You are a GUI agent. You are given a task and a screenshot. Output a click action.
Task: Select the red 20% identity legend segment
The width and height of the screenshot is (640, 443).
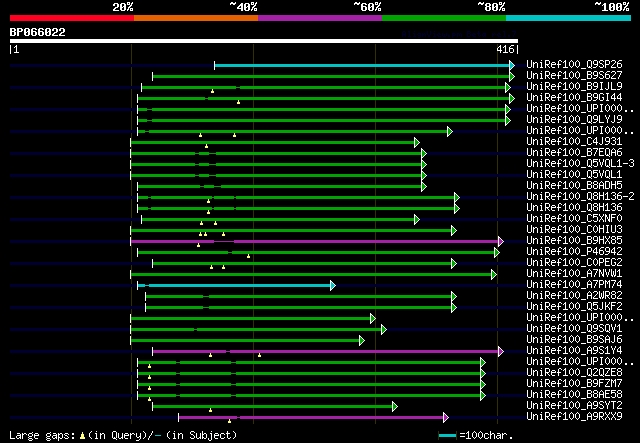[x=72, y=18]
